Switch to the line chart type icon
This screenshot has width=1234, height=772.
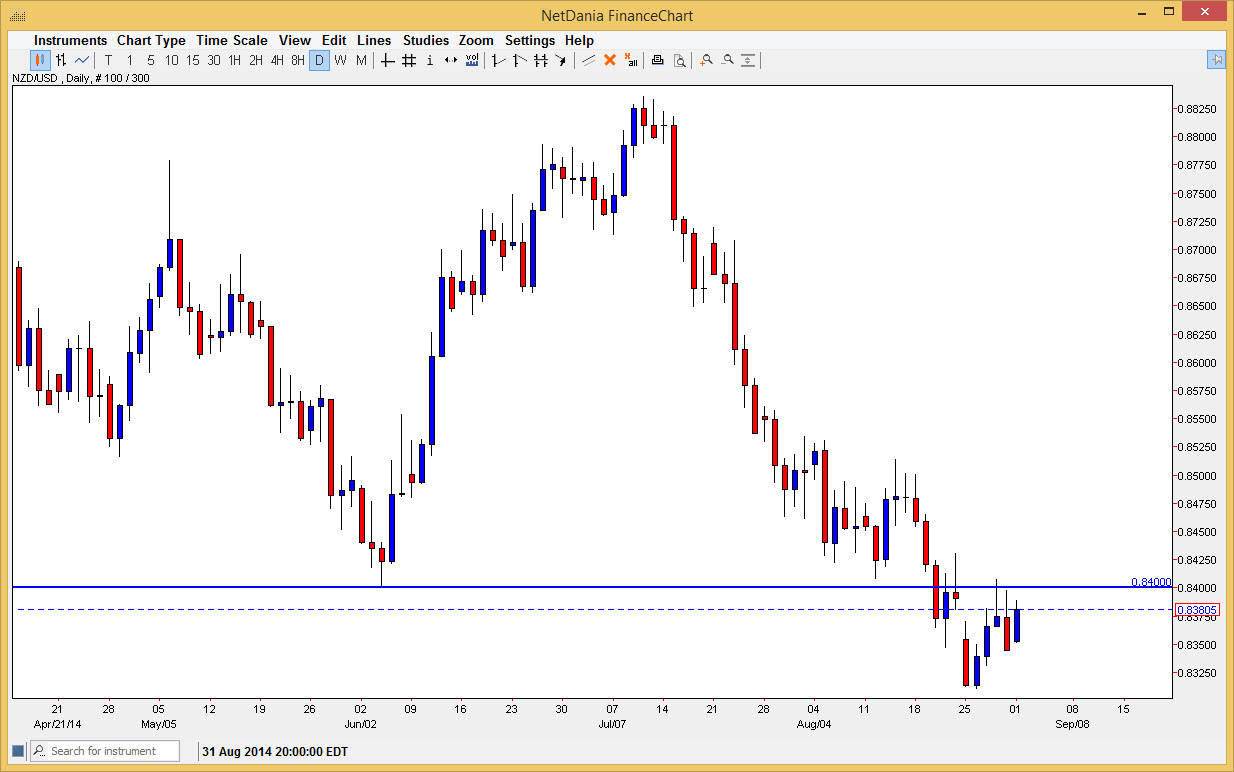(82, 60)
